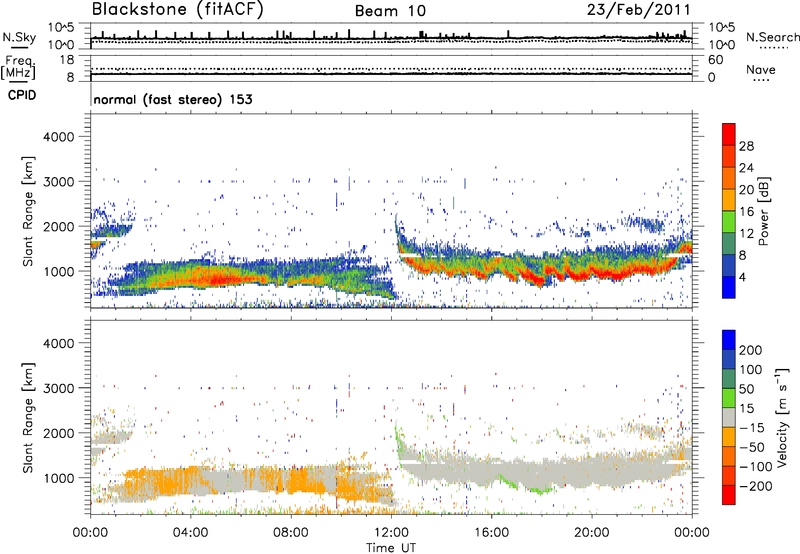Click the '100' value on the Velocity scale
The height and width of the screenshot is (554, 800).
(751, 369)
